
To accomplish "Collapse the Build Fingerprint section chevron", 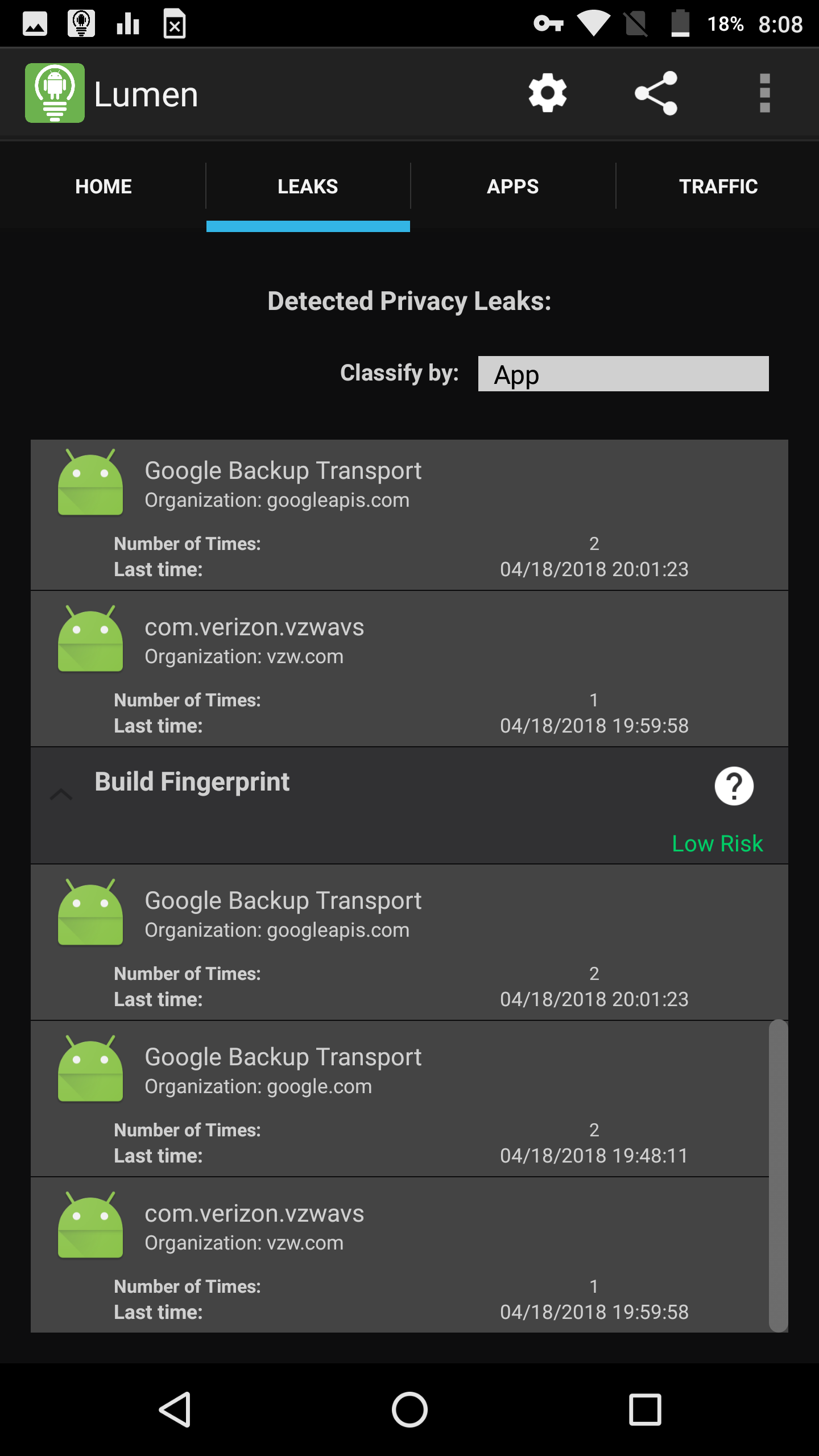I will tap(61, 794).
